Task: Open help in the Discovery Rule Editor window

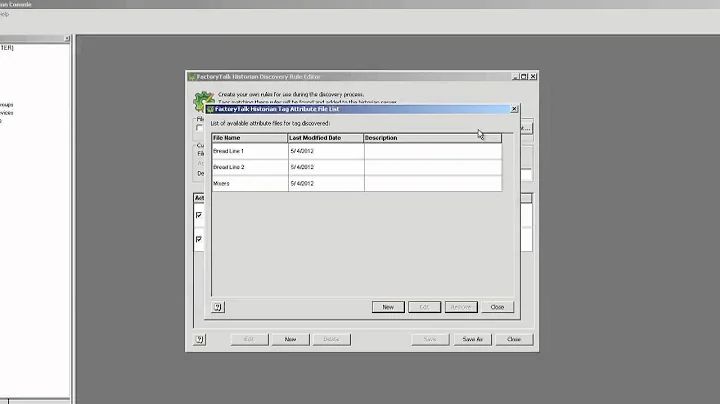Action: click(x=199, y=339)
